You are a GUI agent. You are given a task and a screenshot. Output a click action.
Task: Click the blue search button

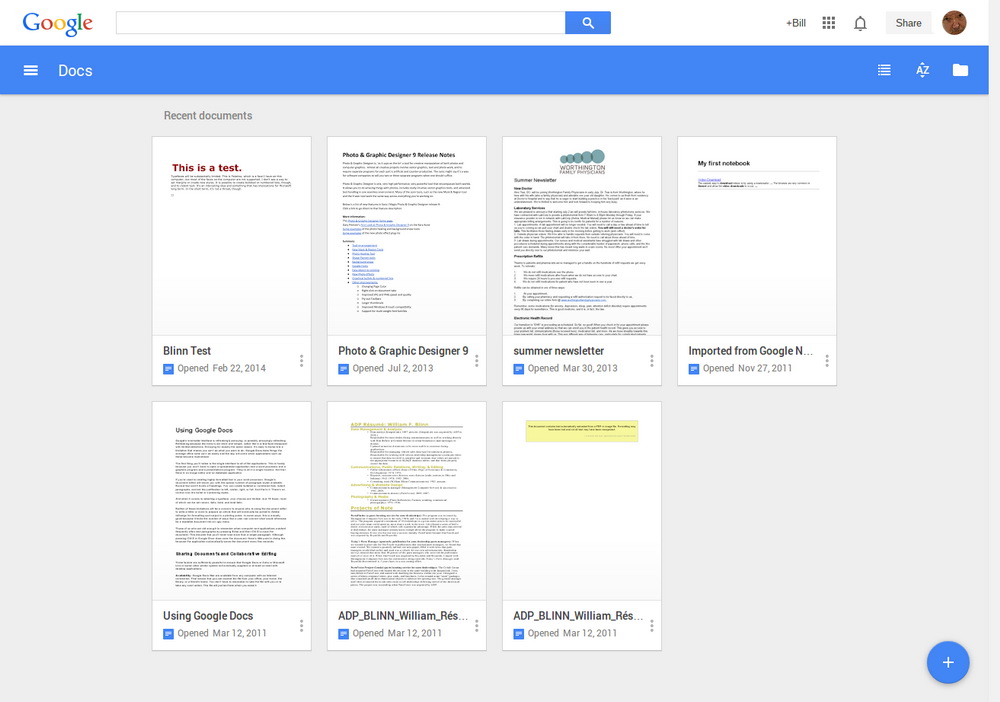click(587, 23)
